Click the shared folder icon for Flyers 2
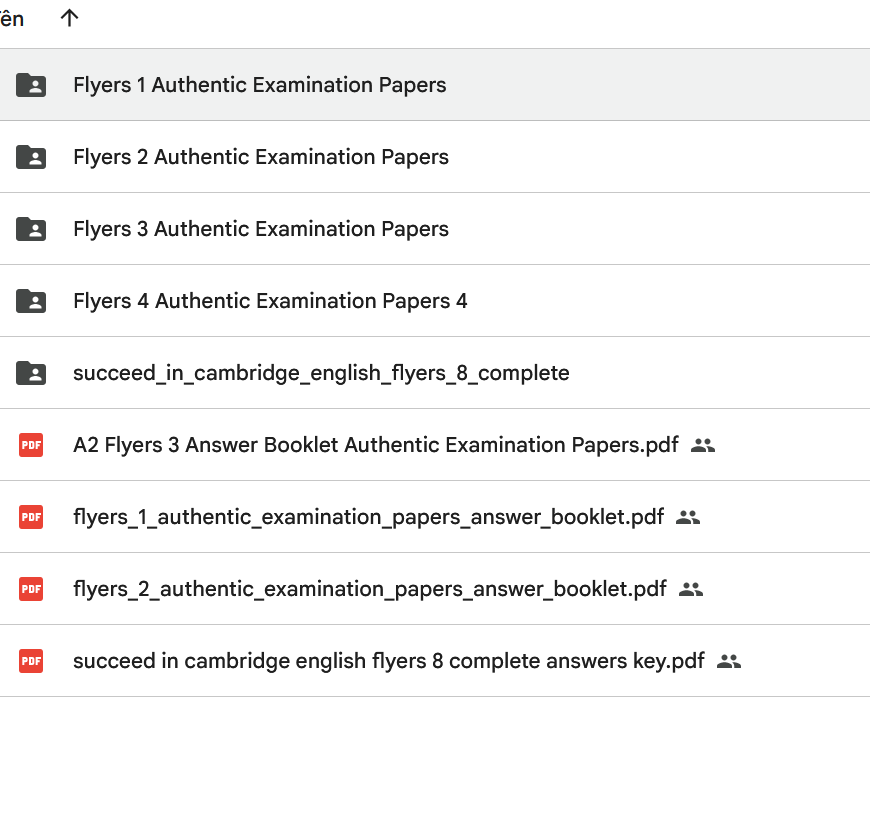 [31, 157]
